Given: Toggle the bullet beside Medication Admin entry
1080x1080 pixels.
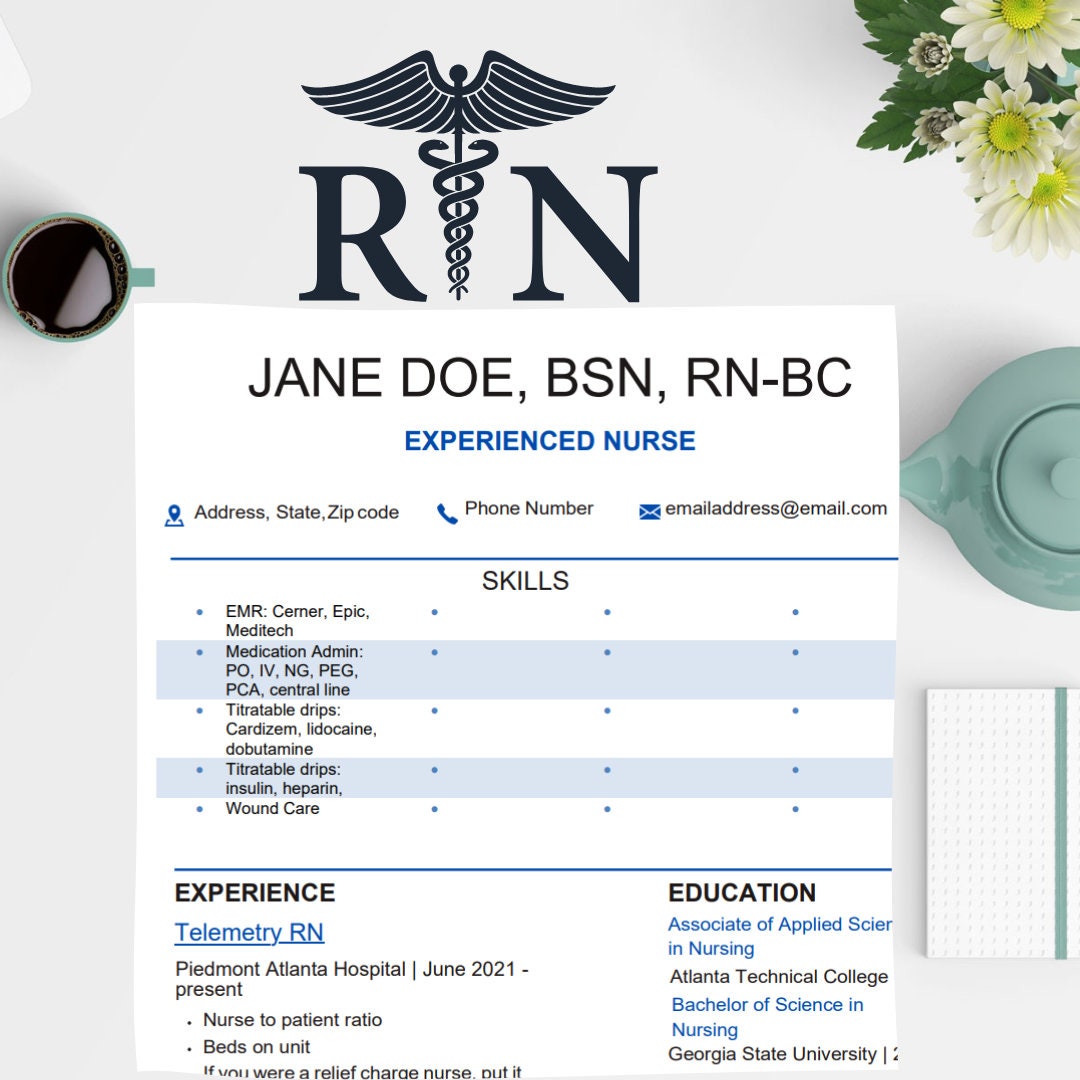Looking at the screenshot, I should click(200, 651).
